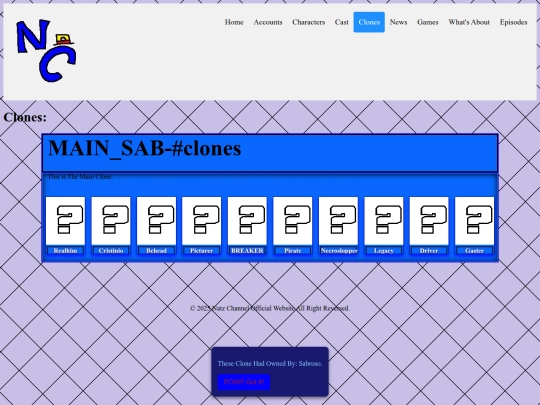540x405 pixels.
Task: Click the NC logo image
Action: point(46,50)
